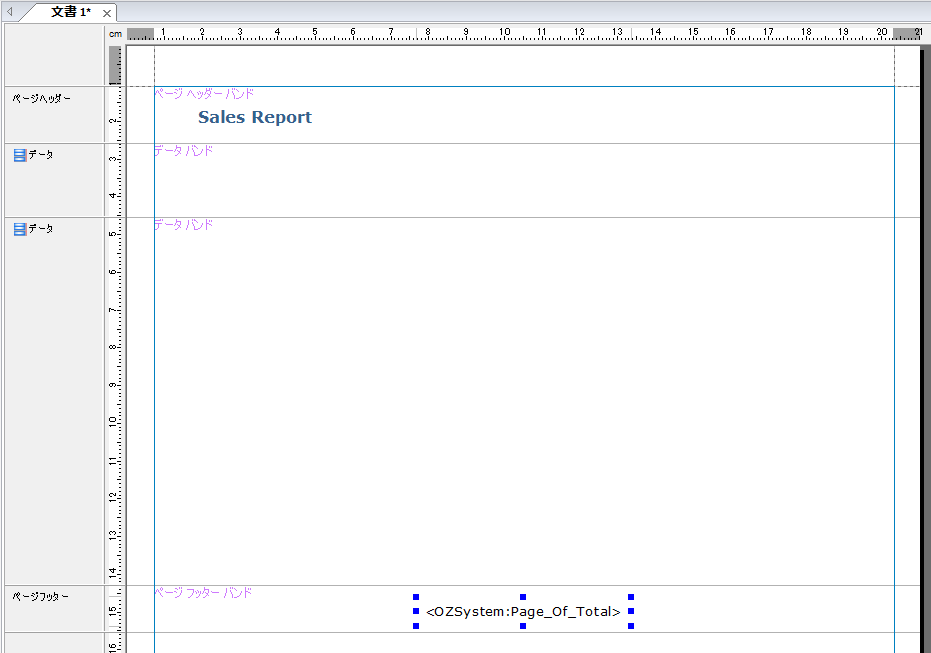Click the 10 mark on horizontal ruler
The image size is (931, 653).
click(504, 33)
